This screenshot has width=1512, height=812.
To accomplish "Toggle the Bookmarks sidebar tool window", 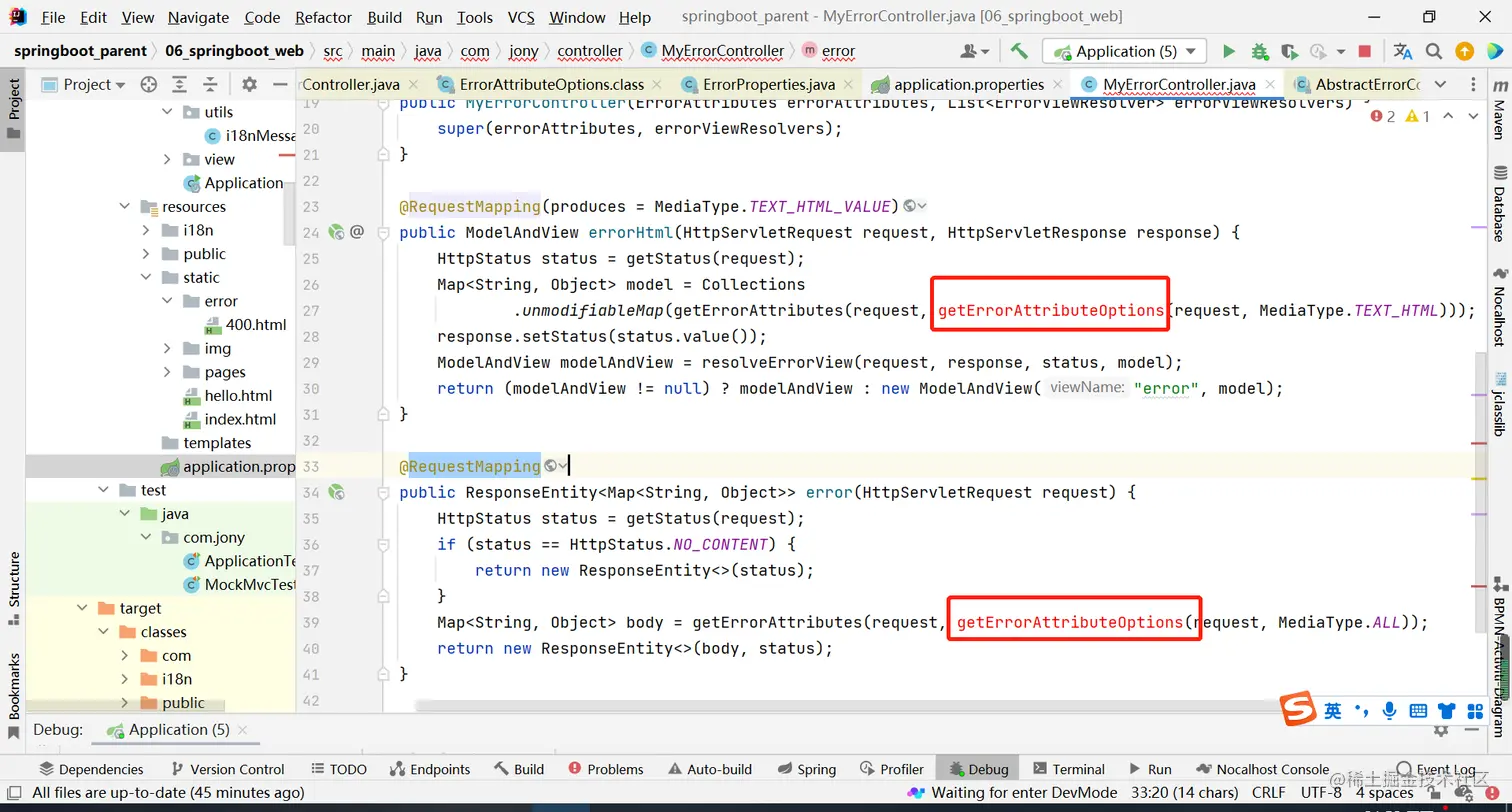I will pos(14,695).
